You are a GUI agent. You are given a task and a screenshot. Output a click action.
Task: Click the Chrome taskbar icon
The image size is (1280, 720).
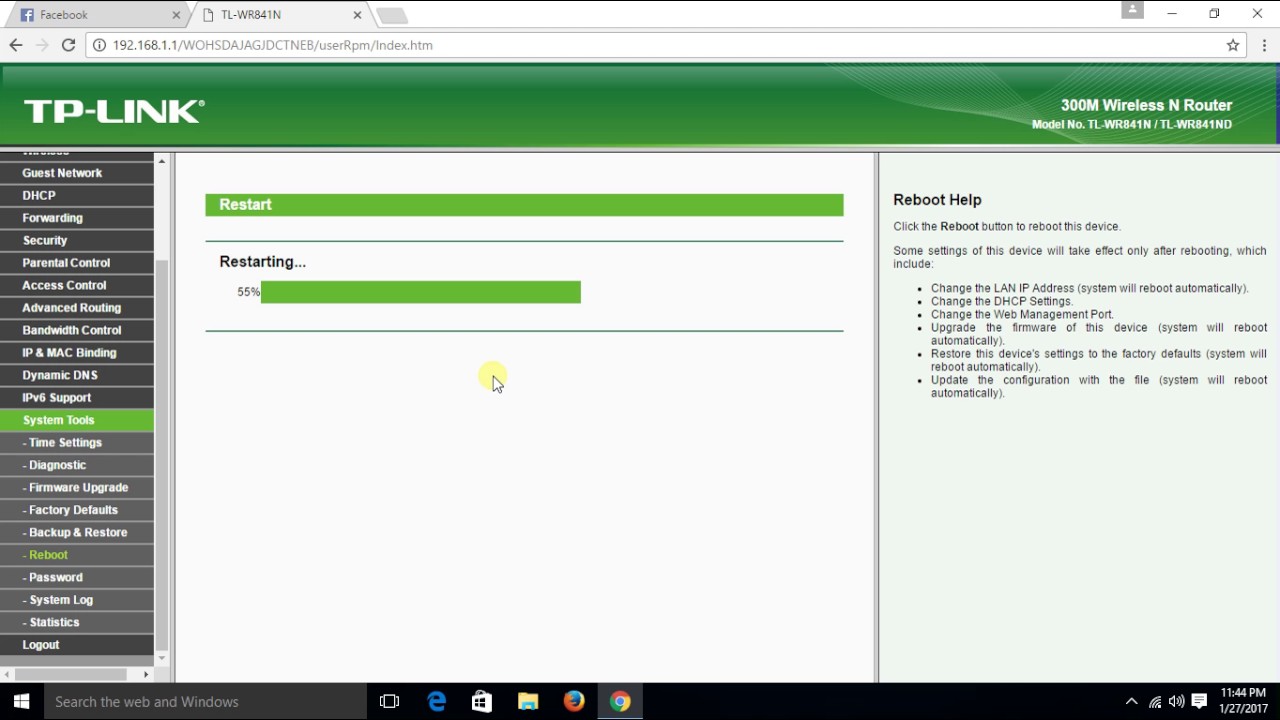point(620,702)
